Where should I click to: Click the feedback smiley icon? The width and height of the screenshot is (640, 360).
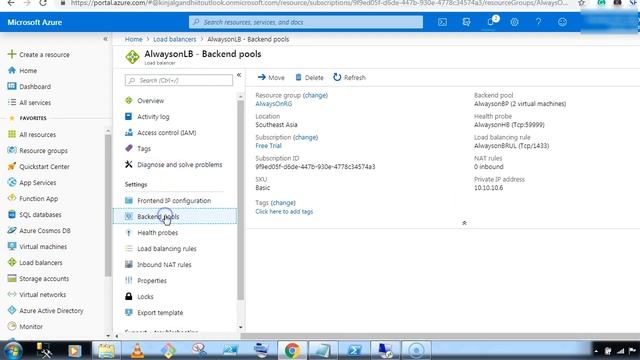tap(562, 22)
